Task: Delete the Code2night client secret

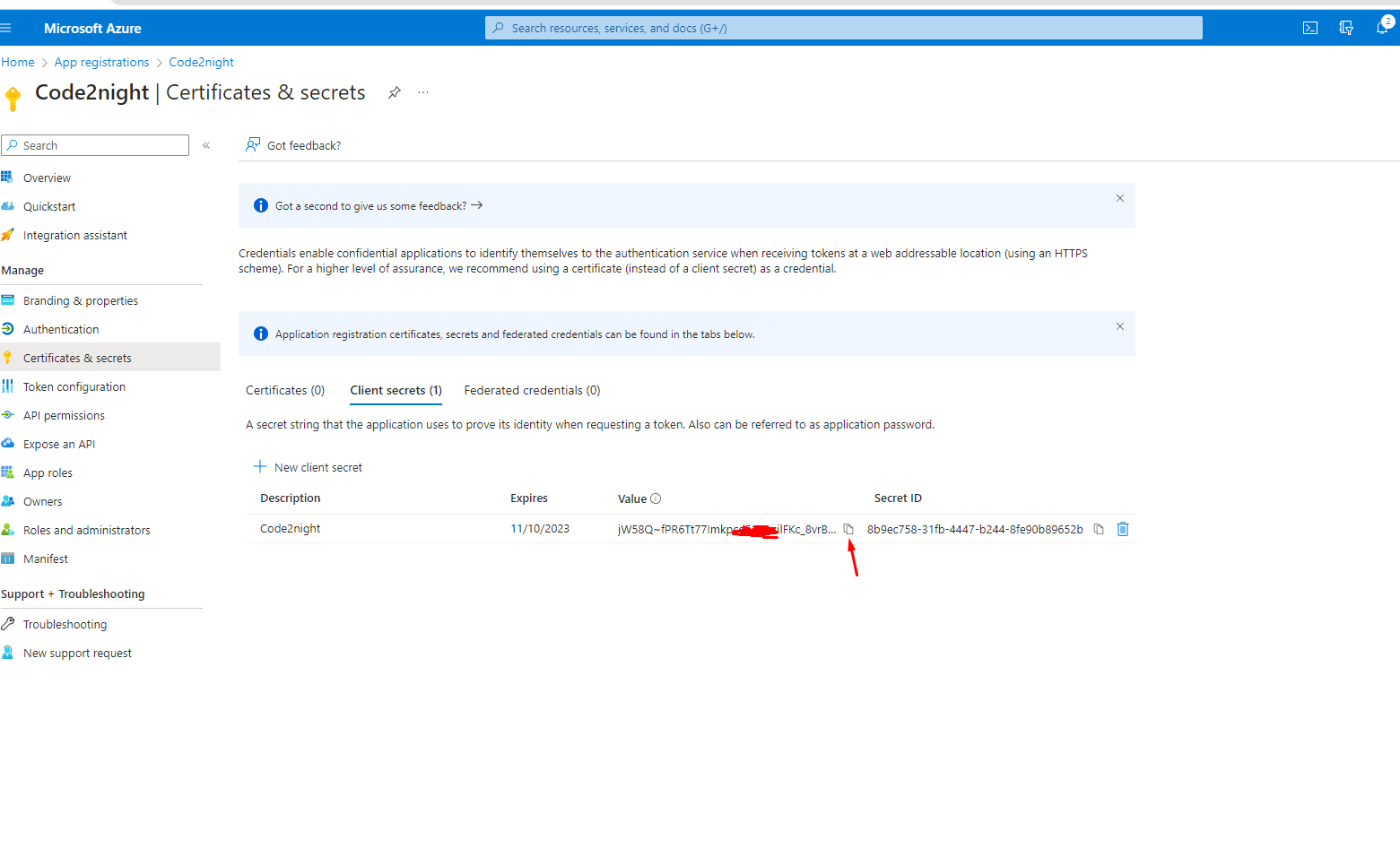Action: (1123, 529)
